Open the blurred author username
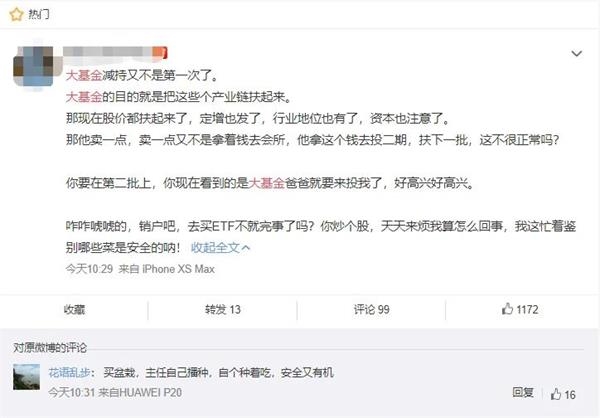The height and width of the screenshot is (418, 600). [x=115, y=52]
